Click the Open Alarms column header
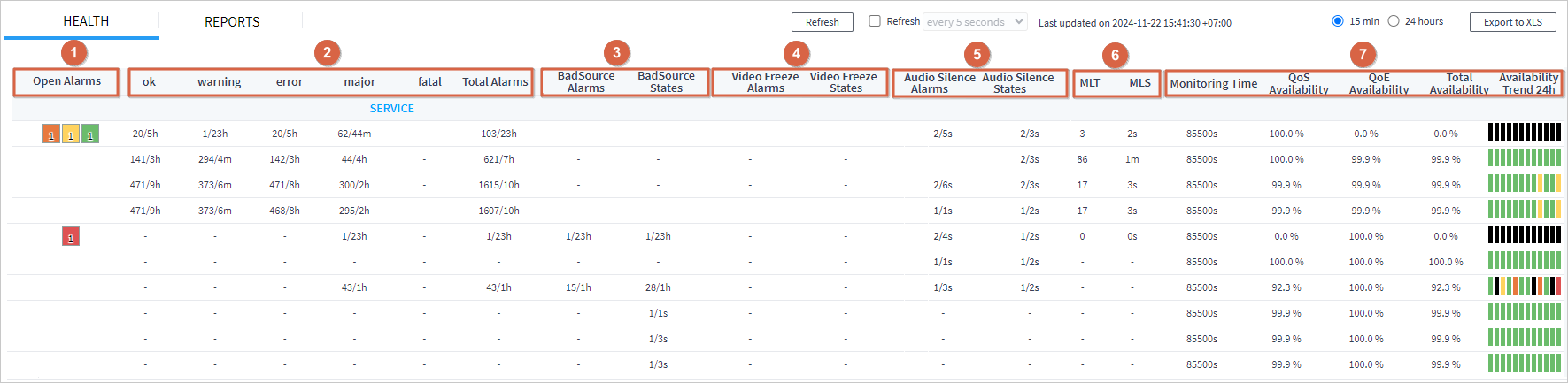Image resolution: width=1568 pixels, height=383 pixels. [x=67, y=81]
